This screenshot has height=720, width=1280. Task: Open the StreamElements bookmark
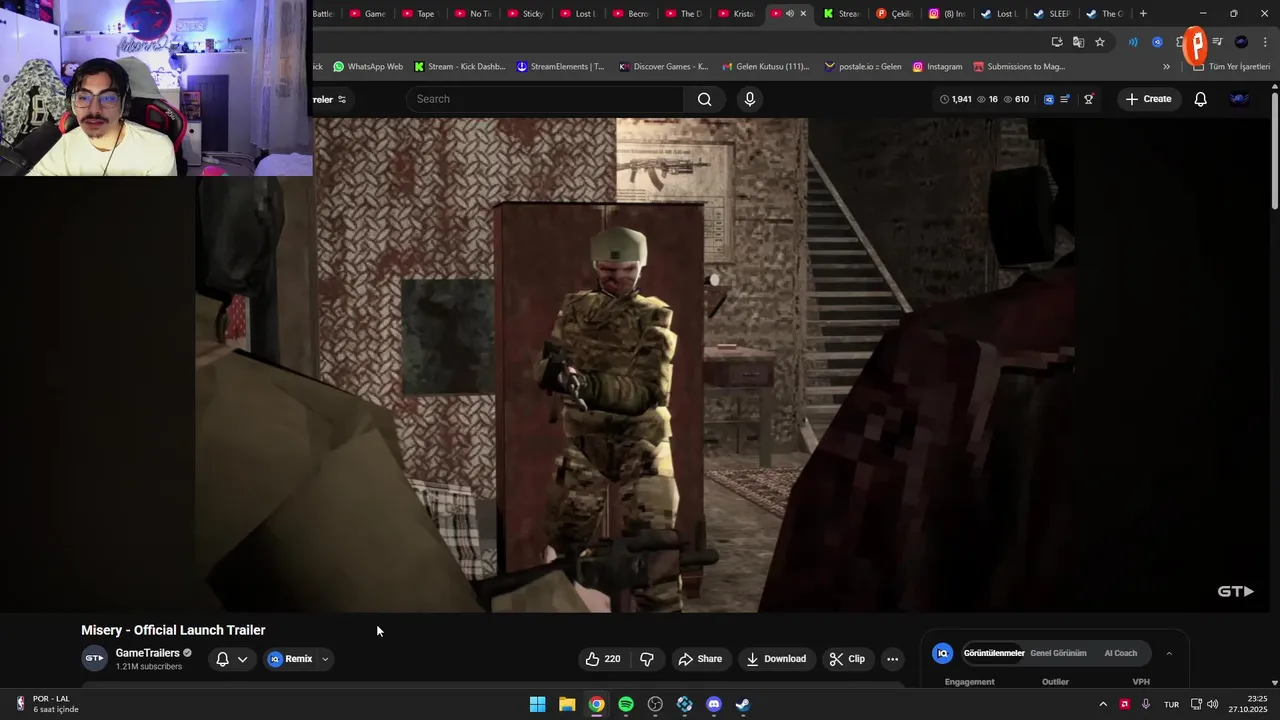click(560, 67)
